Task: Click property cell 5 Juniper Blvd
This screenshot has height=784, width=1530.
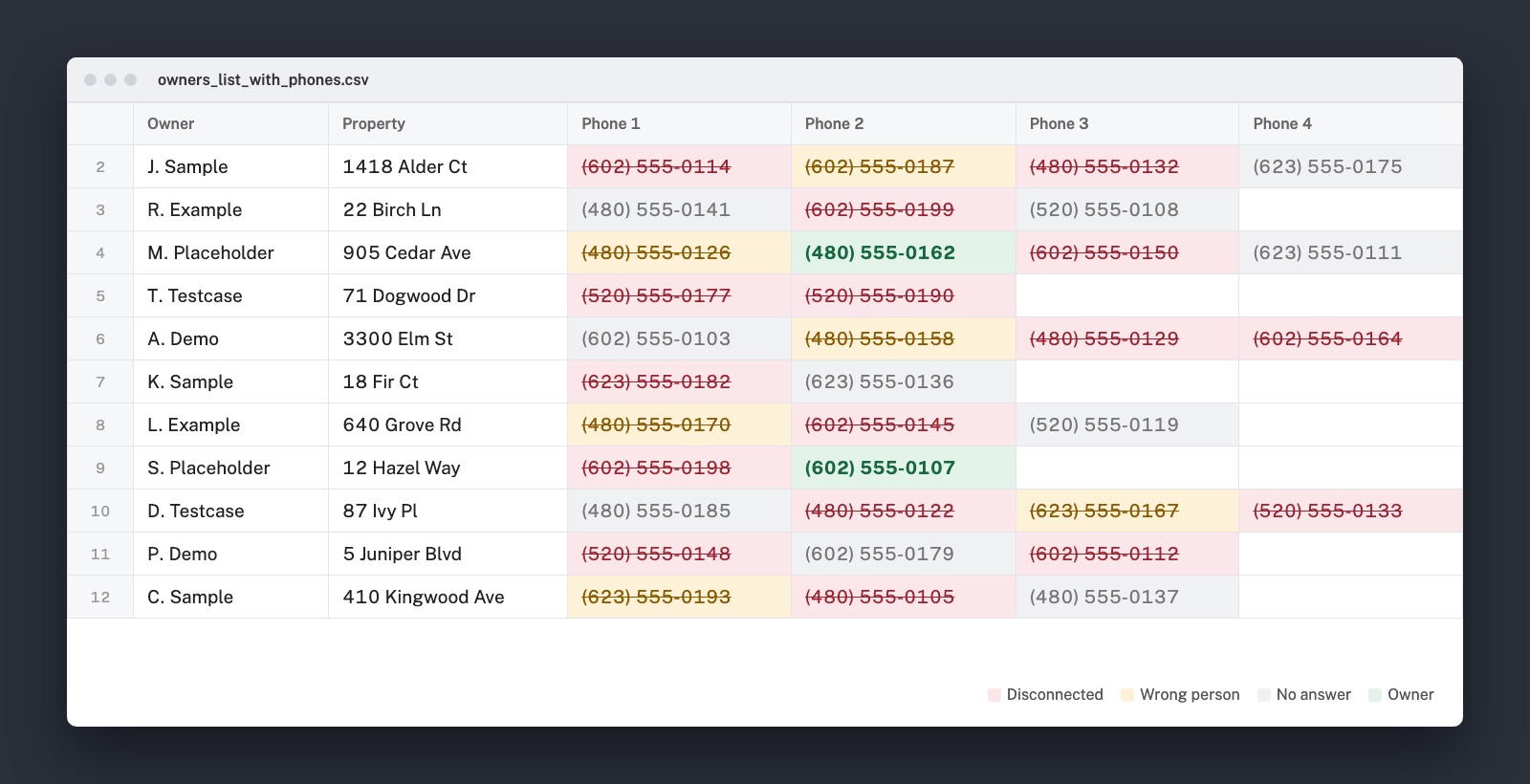Action: pos(448,554)
